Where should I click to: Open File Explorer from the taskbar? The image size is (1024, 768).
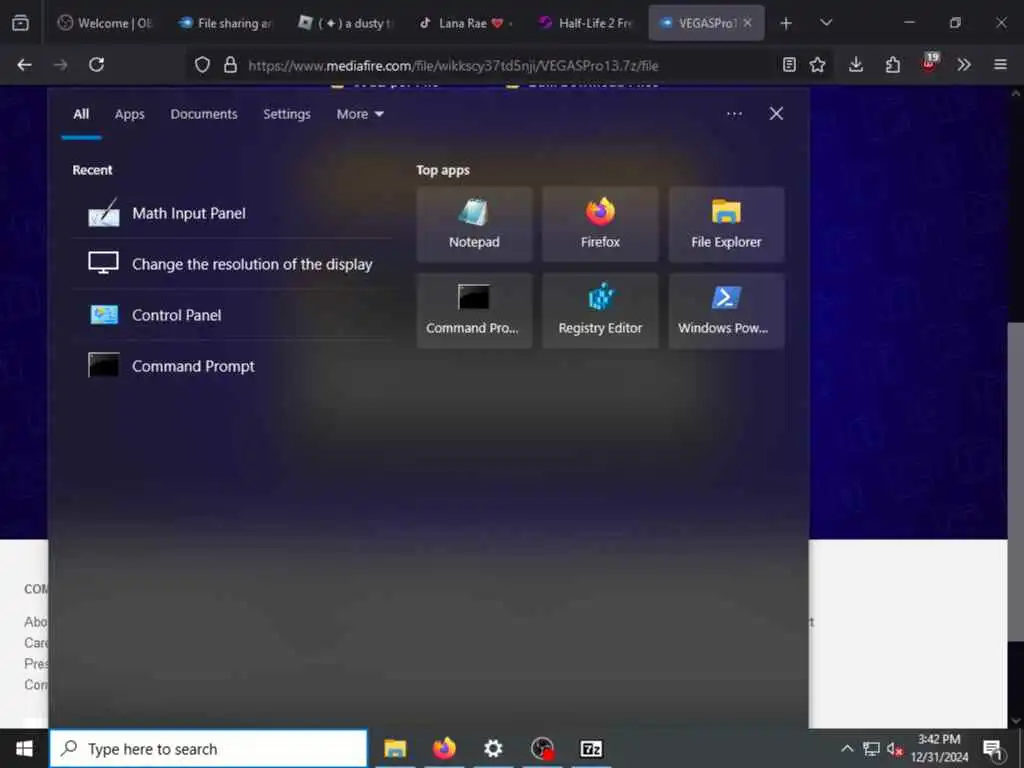tap(395, 748)
